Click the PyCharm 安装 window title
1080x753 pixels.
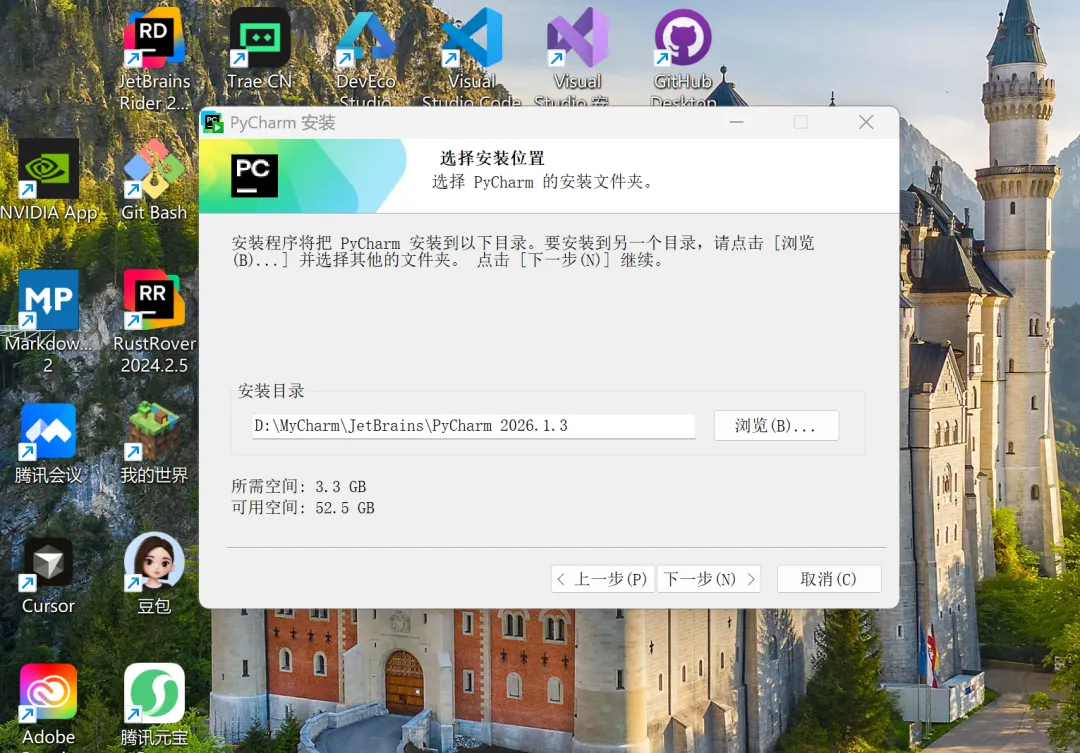[282, 123]
